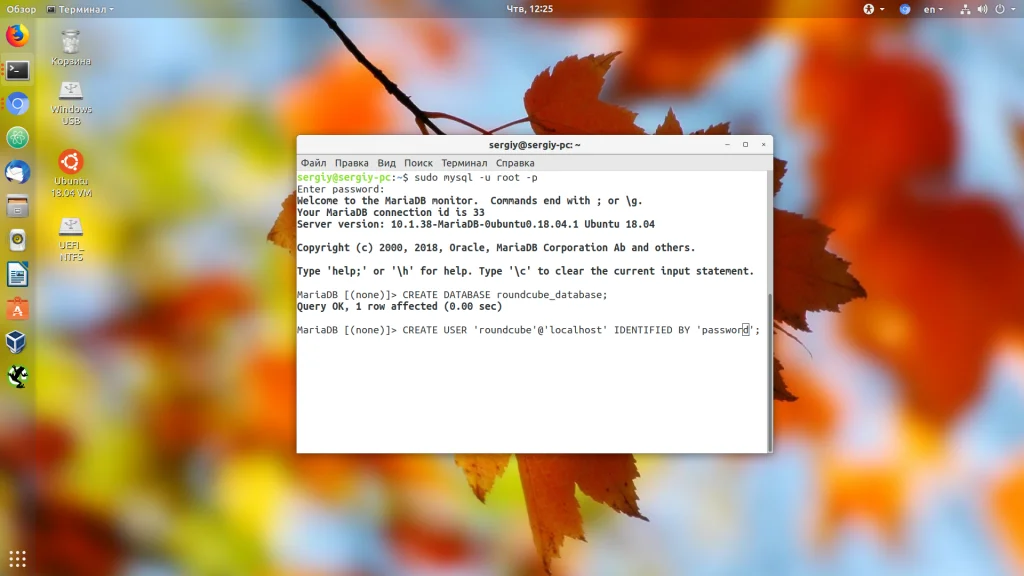Open the network status icon
Screen dimensions: 1024x576
(x=965, y=9)
